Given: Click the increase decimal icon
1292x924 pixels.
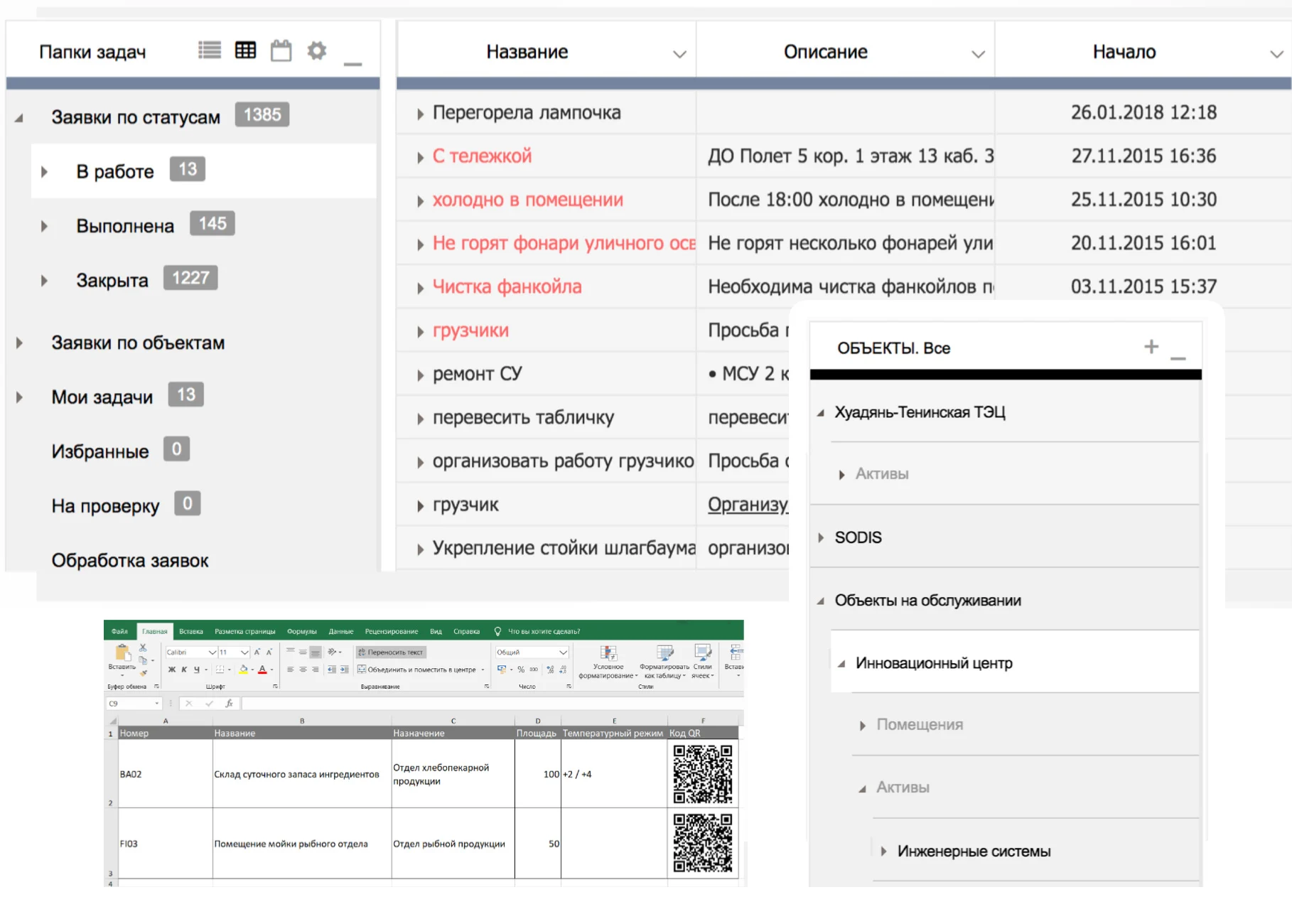Looking at the screenshot, I should [x=550, y=670].
